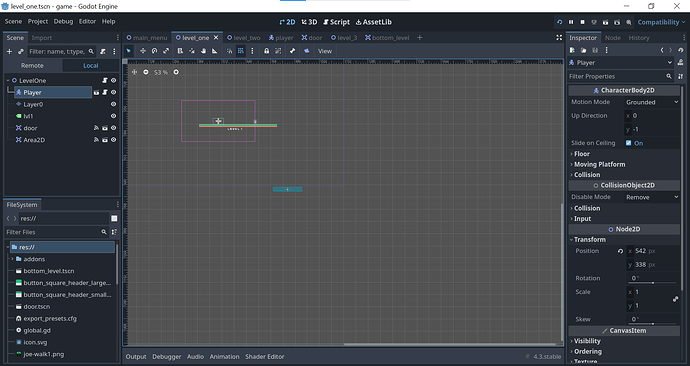Zoom in the 2D viewport
The width and height of the screenshot is (690, 366).
176,72
